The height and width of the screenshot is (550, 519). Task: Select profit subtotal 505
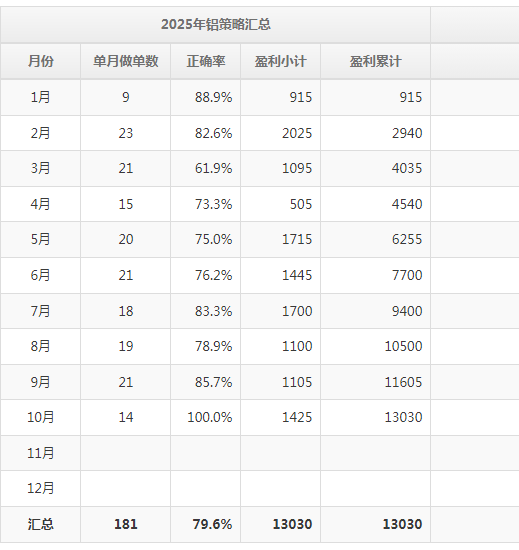[301, 204]
